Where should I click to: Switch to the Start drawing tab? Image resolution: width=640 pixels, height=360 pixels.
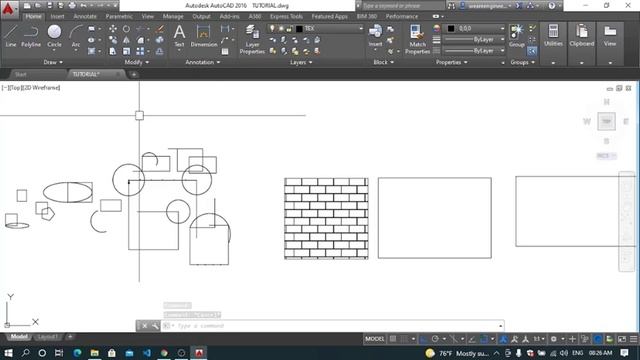click(x=20, y=74)
